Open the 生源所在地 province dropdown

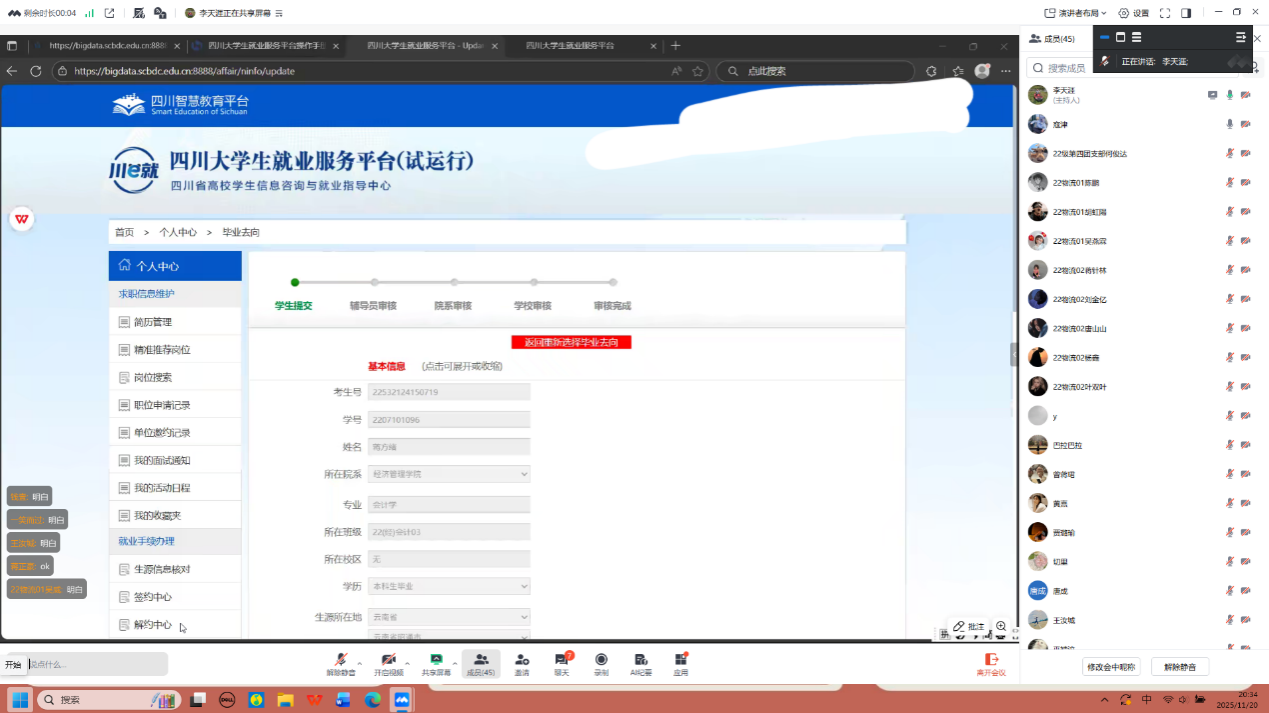coord(449,618)
